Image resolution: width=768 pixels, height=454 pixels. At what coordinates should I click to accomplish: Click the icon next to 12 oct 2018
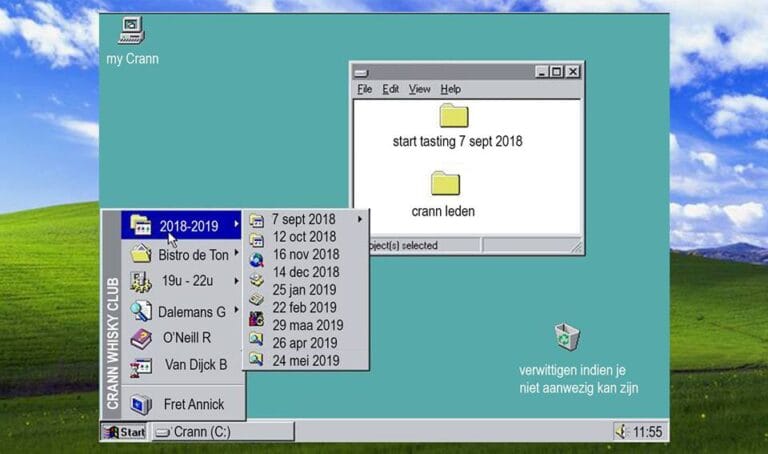[x=257, y=239]
